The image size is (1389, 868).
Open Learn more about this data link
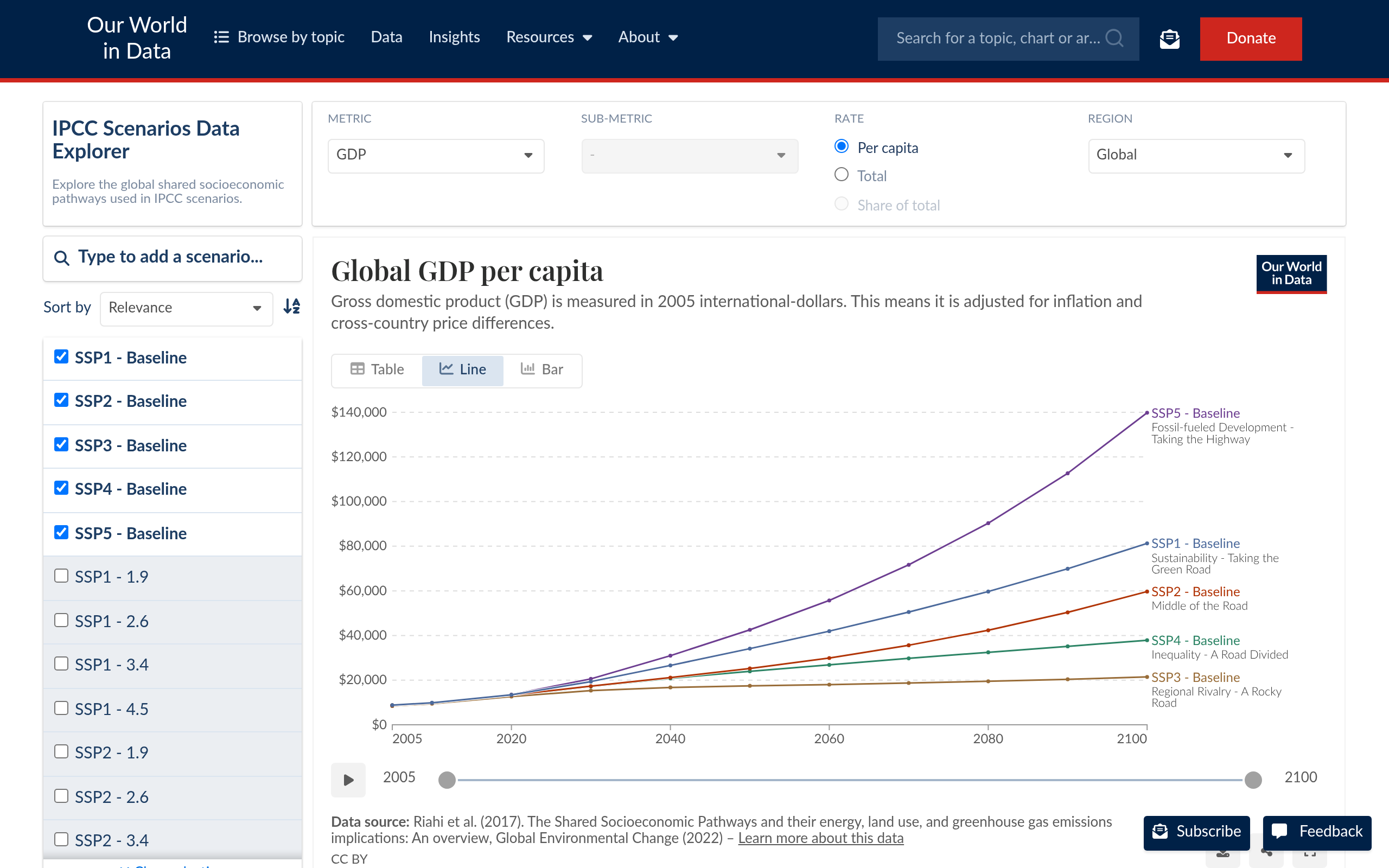click(821, 838)
